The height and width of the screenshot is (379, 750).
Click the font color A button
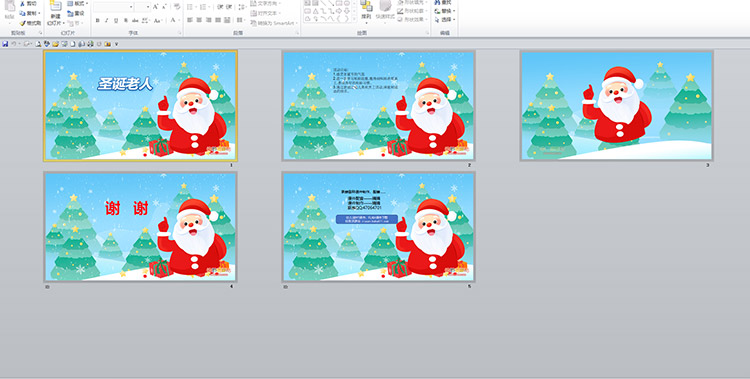(x=173, y=20)
